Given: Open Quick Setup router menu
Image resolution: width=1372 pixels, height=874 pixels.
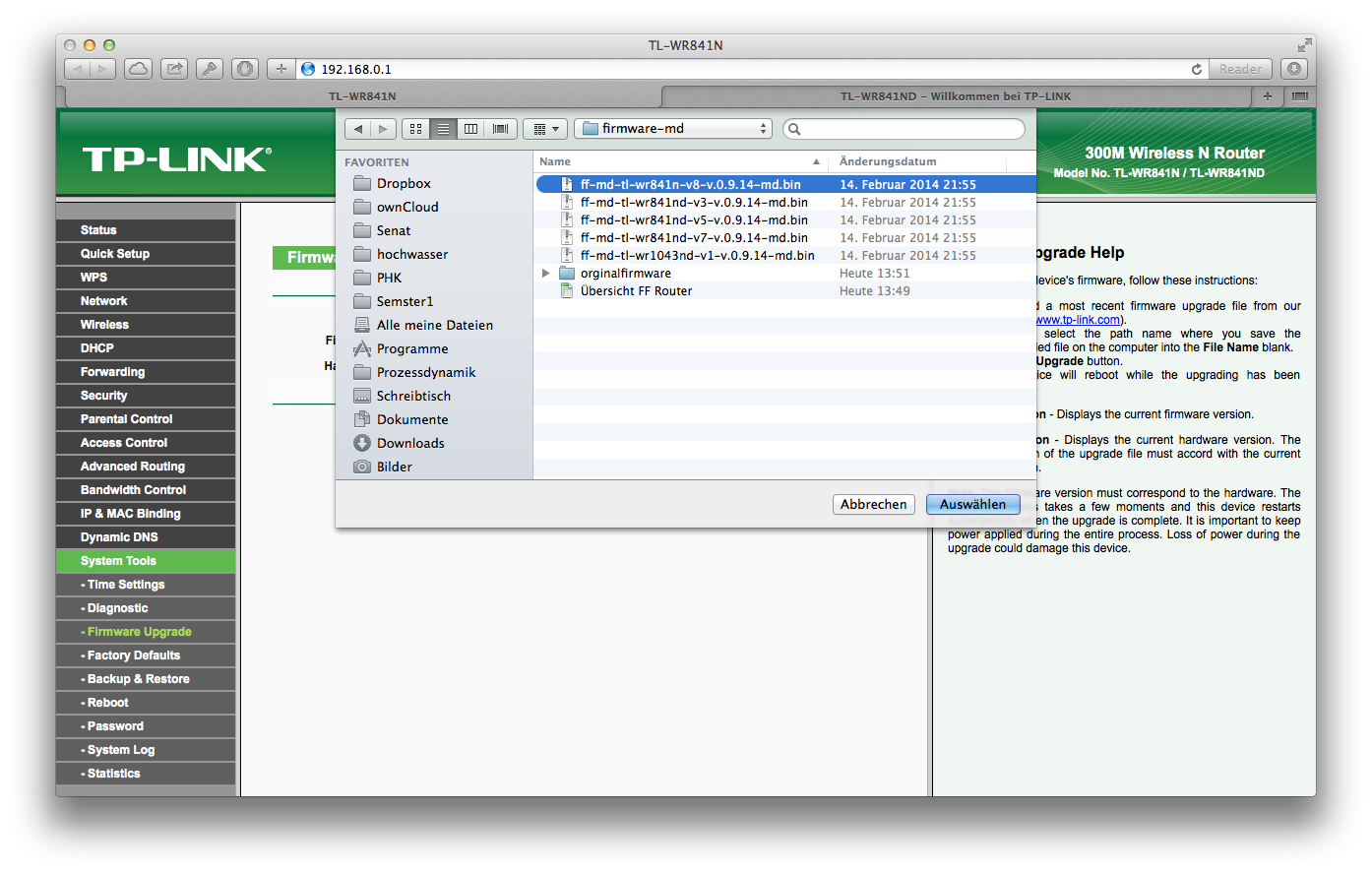Looking at the screenshot, I should (x=146, y=254).
